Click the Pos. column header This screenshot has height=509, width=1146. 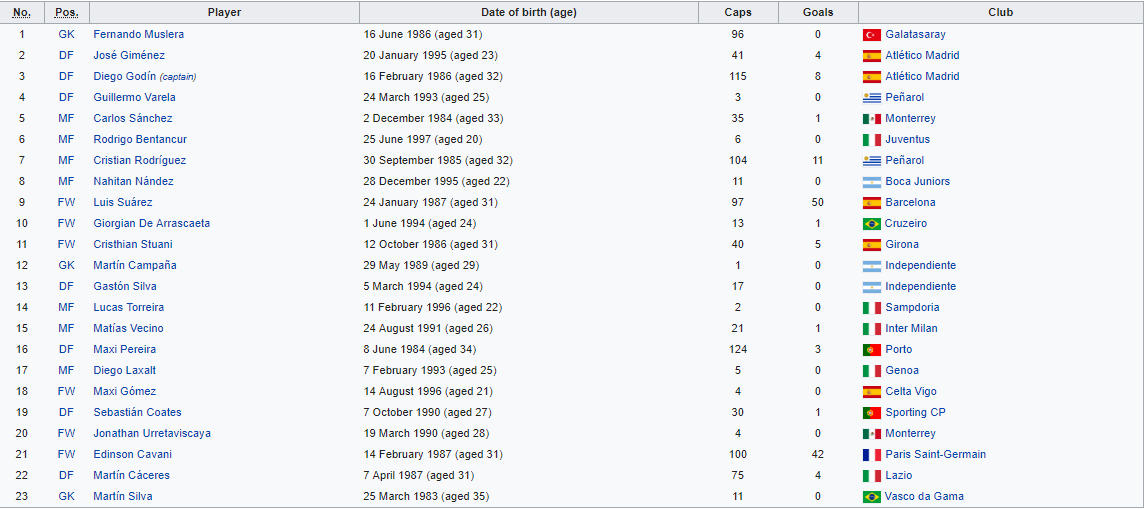67,13
